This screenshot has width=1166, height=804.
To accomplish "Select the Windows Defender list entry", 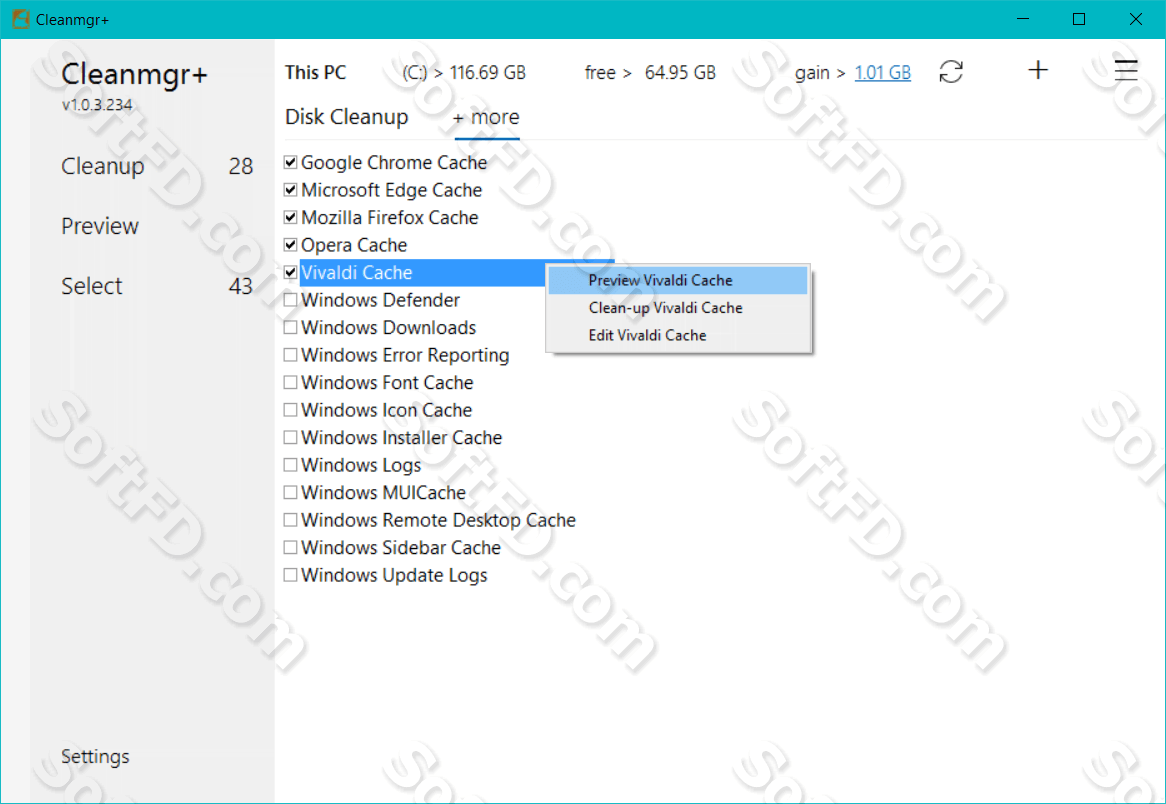I will pos(380,300).
